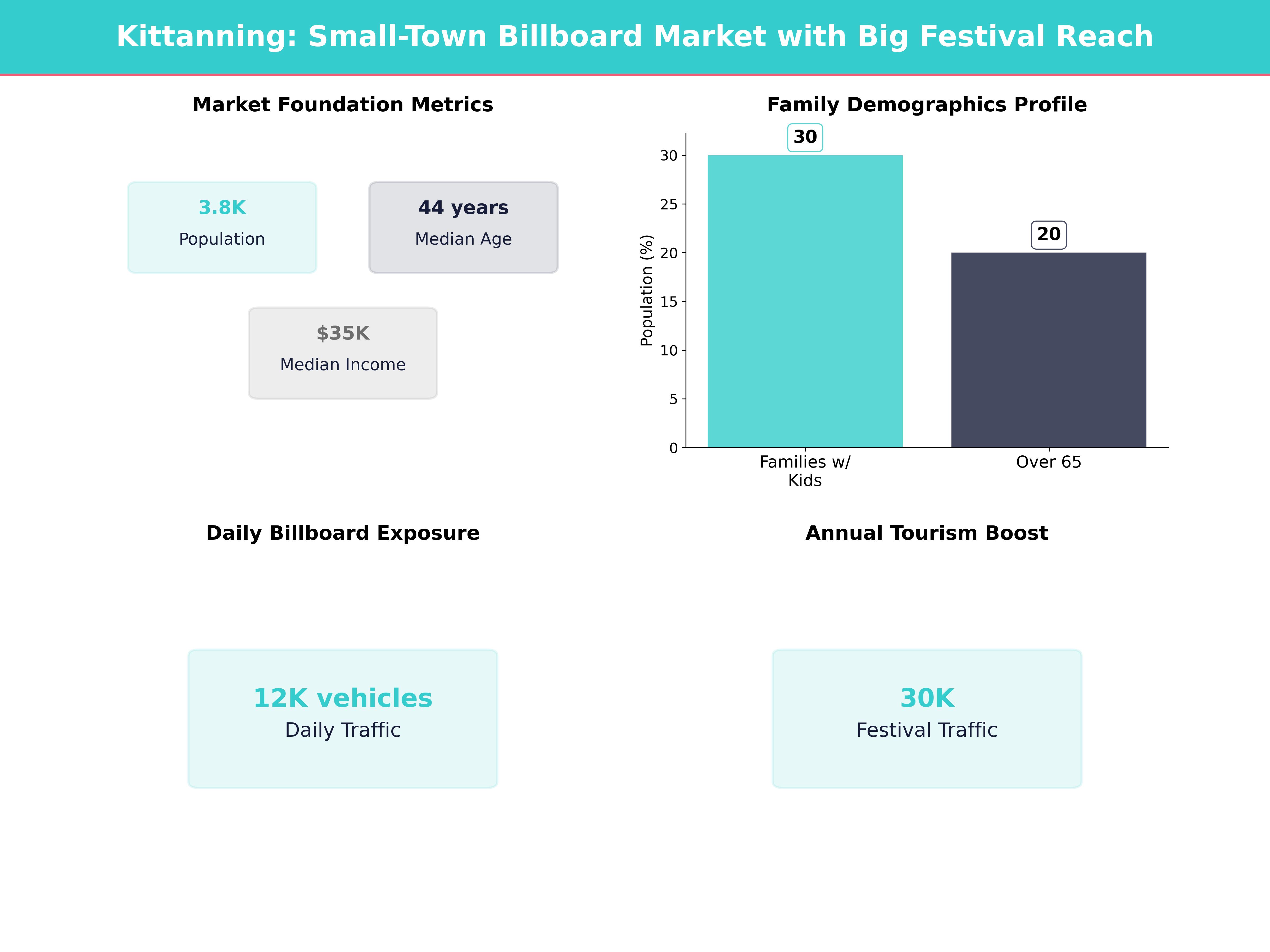Click the dark Over 65 bar
The image size is (1270, 952).
tap(1048, 350)
